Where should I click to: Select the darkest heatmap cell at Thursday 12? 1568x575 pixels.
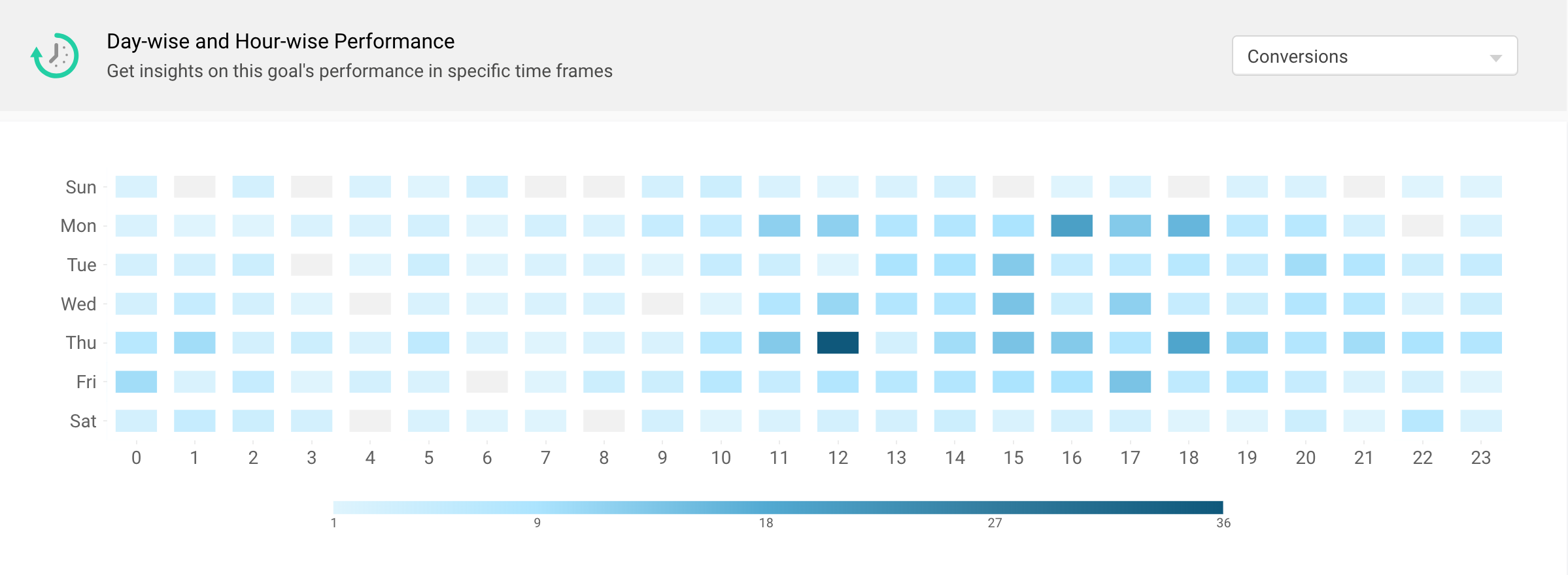(x=838, y=342)
